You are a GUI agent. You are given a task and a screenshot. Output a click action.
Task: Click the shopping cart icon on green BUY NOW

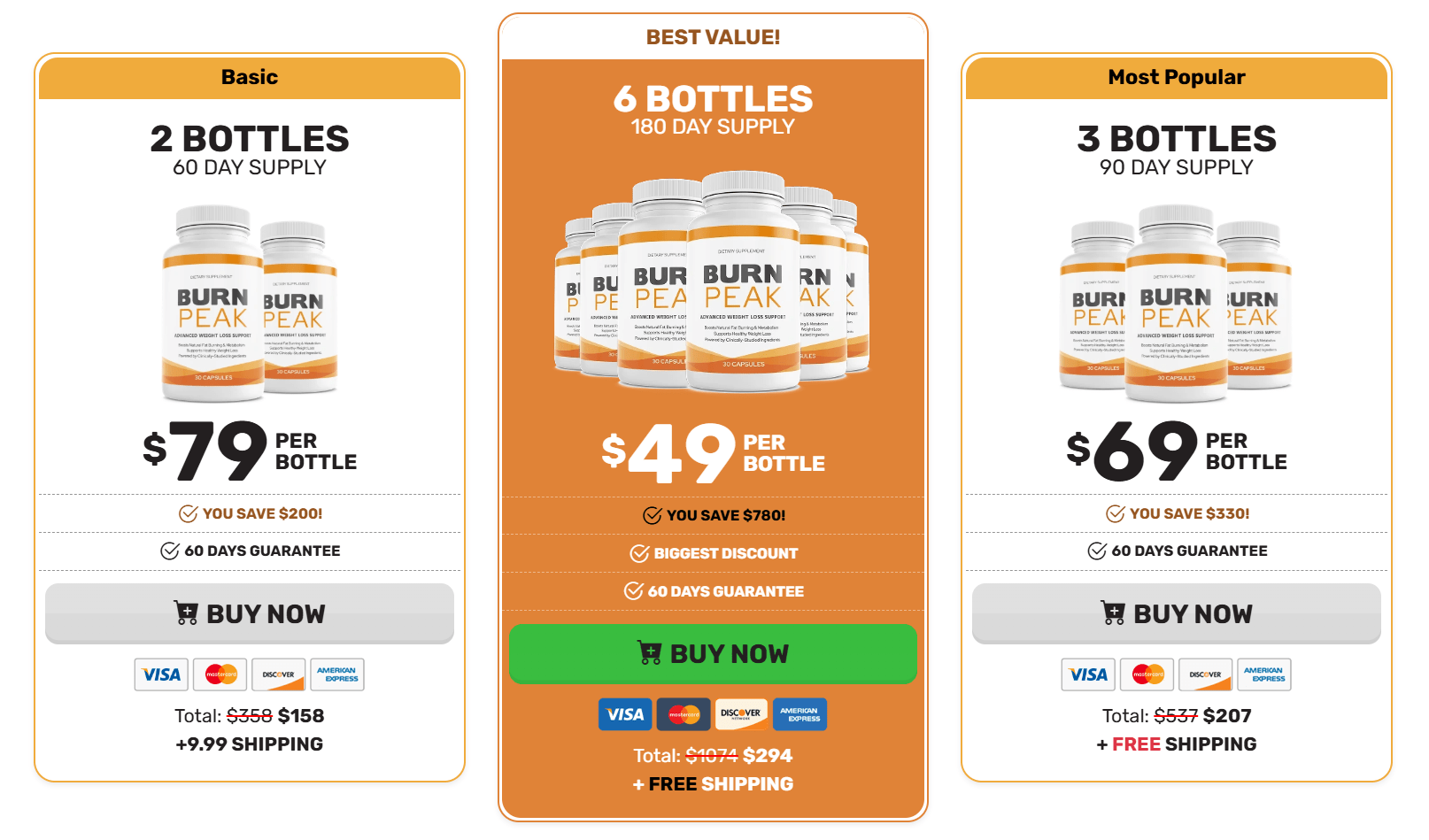[x=649, y=654]
